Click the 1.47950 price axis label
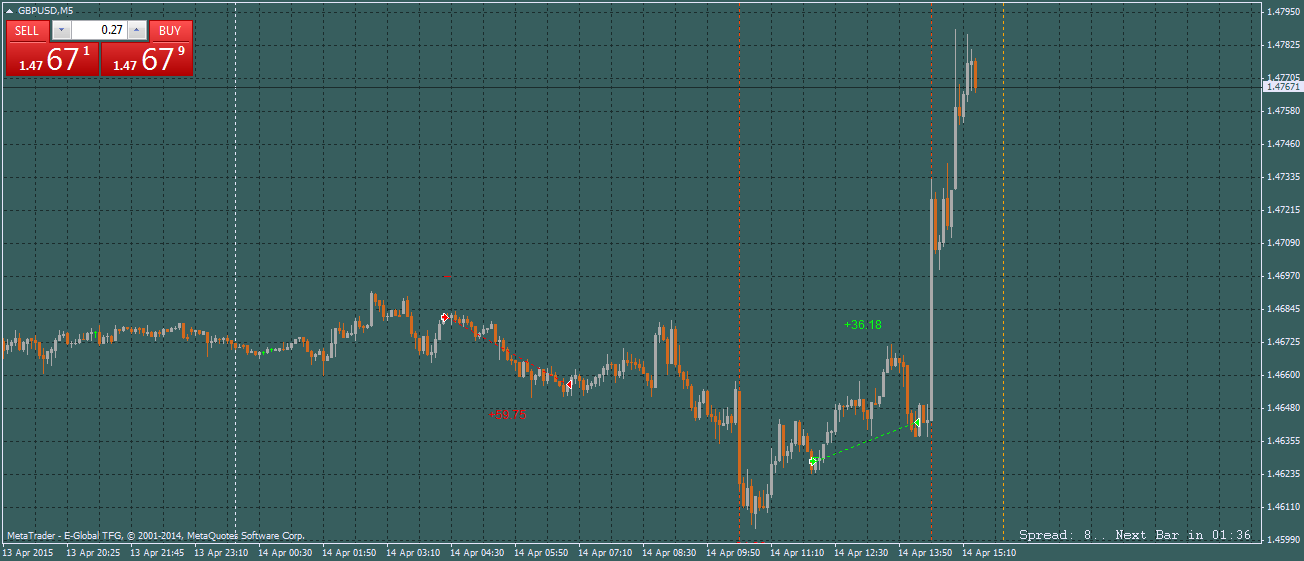The image size is (1304, 561). (x=1283, y=12)
